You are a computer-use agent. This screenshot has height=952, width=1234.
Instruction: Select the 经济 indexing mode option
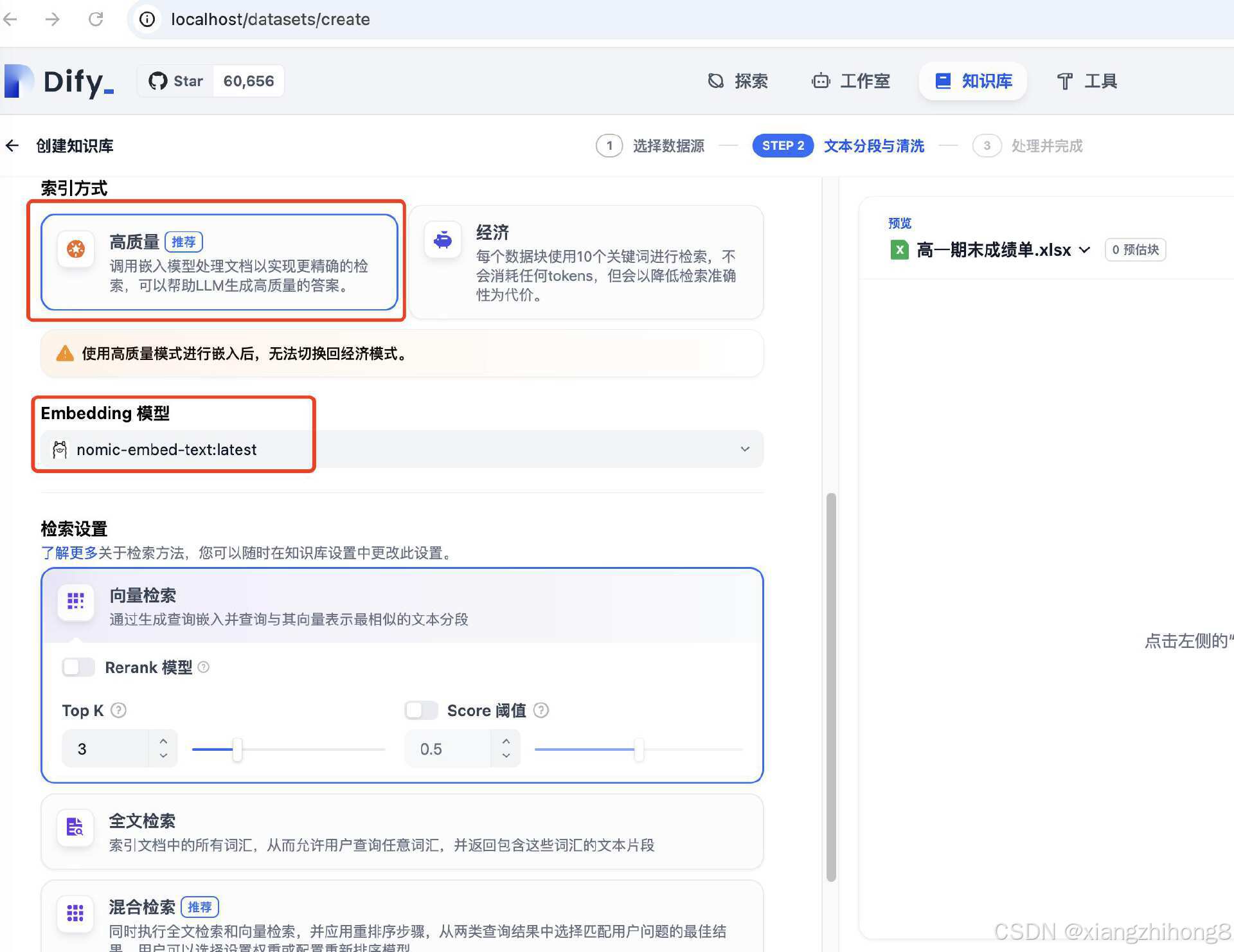pos(585,262)
